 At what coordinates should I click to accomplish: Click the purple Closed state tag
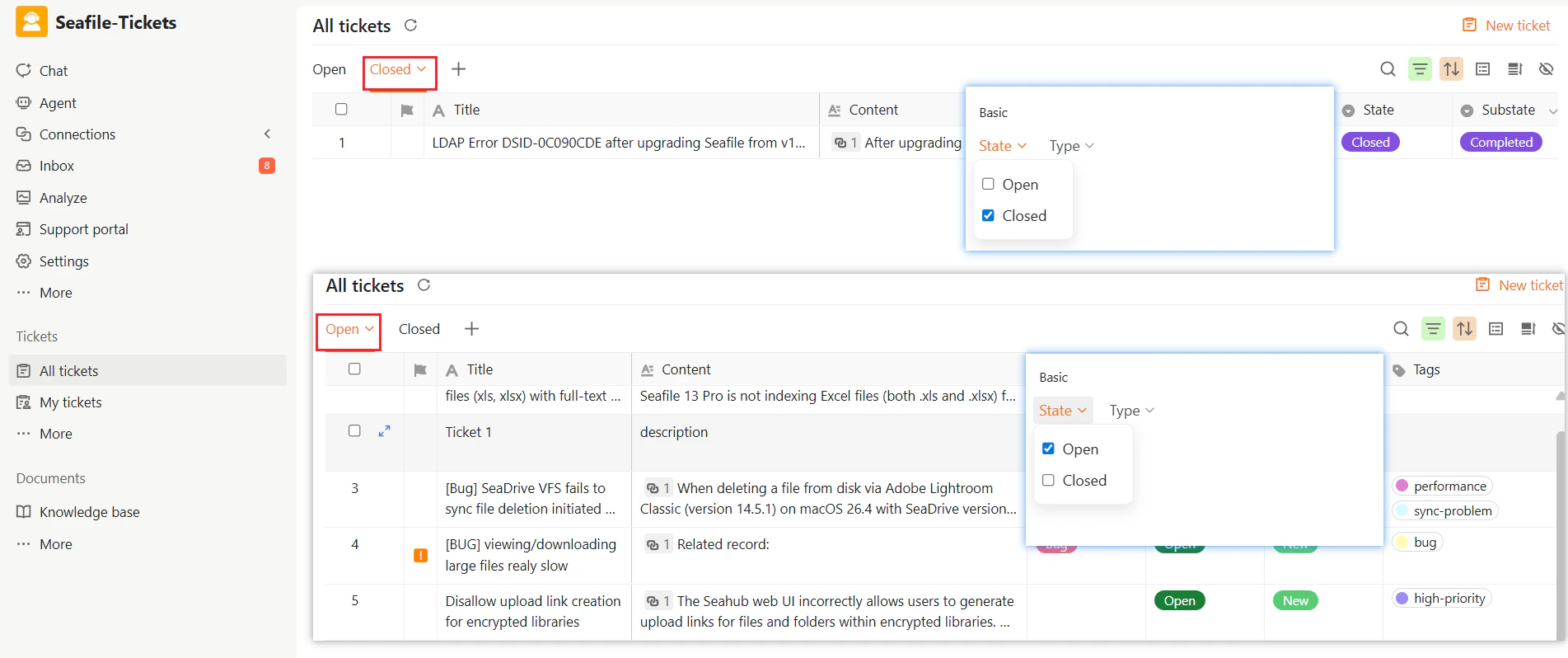(x=1370, y=143)
